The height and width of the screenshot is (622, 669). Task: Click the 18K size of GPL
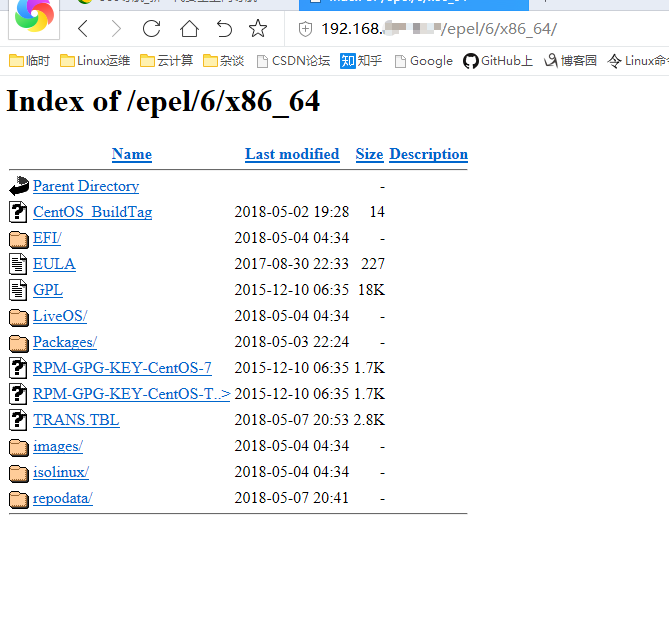click(371, 290)
